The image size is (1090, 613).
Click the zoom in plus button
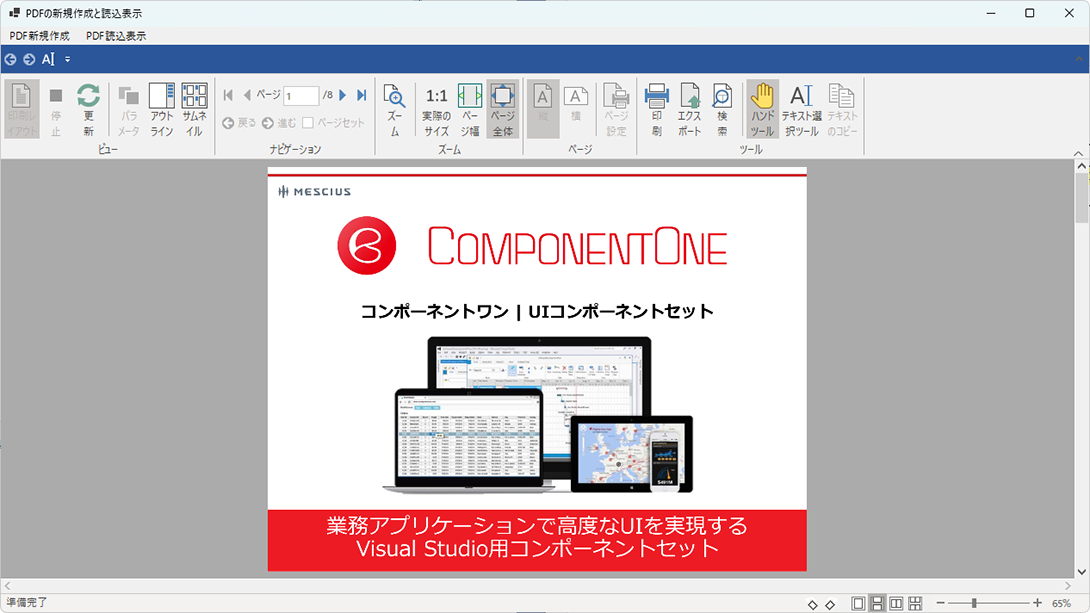pyautogui.click(x=1037, y=603)
